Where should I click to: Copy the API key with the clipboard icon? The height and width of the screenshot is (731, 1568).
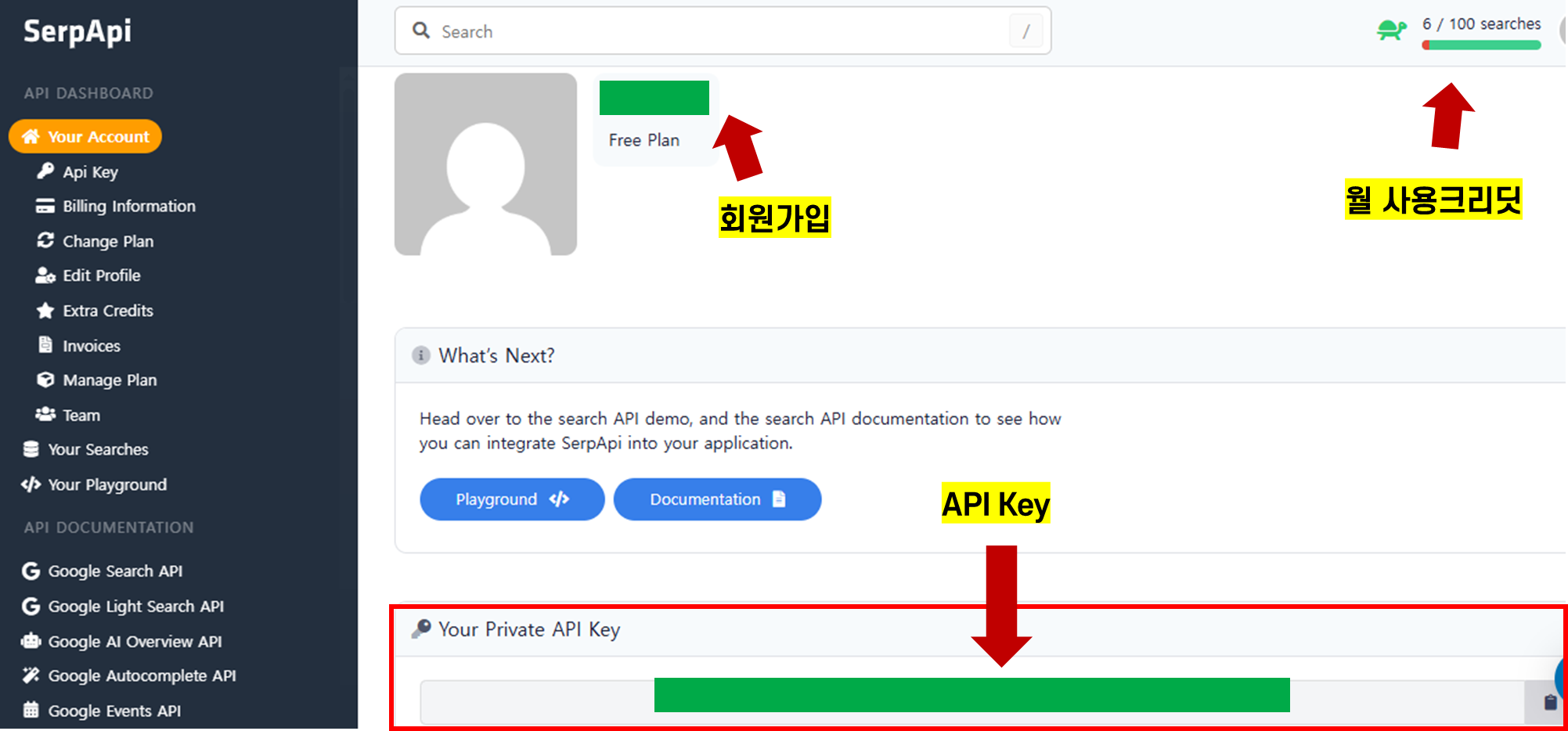[1550, 702]
